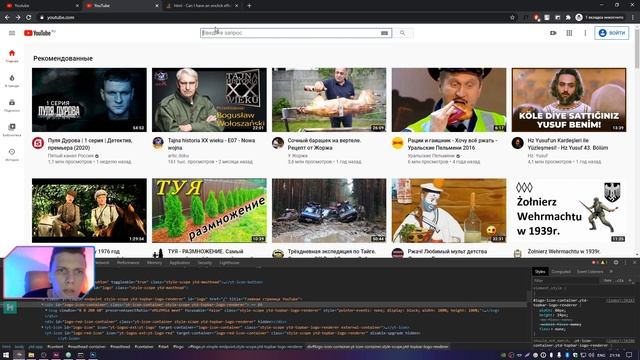Open Library in the left sidebar
Screen dimensions: 640x360
12,130
